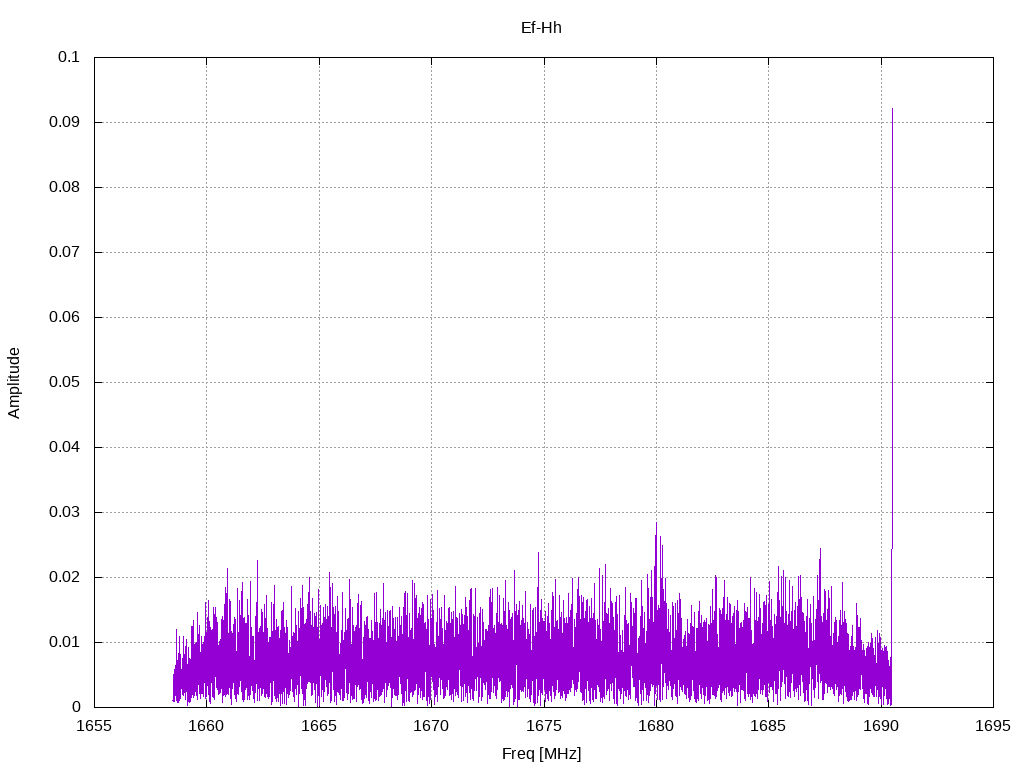Click the y-axis tick label "0.09"
Image resolution: width=1024 pixels, height=768 pixels.
(65, 122)
